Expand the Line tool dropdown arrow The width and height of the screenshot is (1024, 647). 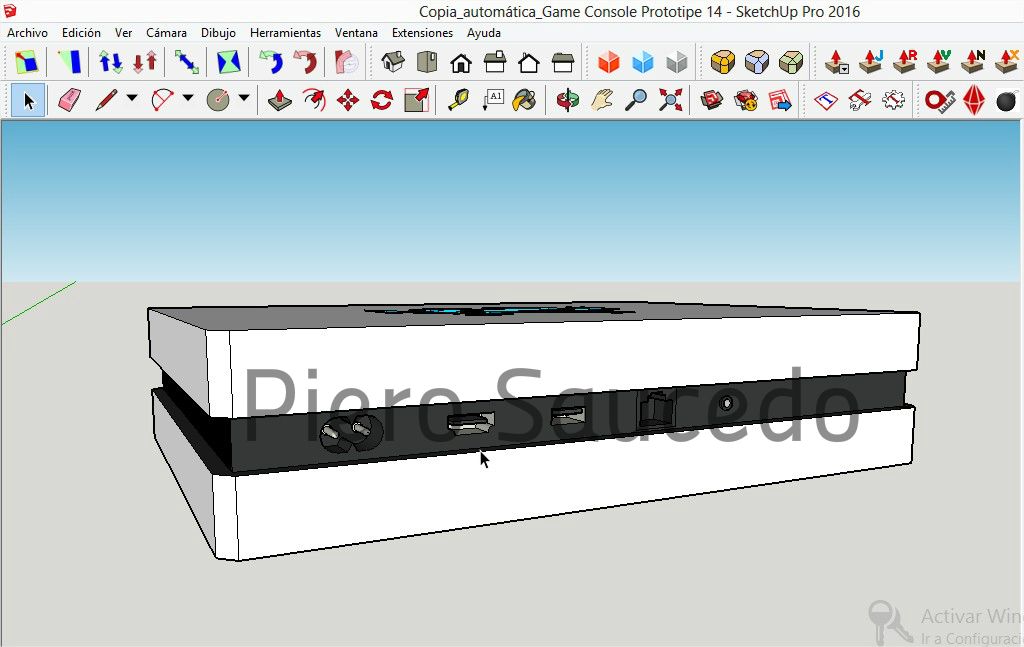(x=131, y=99)
